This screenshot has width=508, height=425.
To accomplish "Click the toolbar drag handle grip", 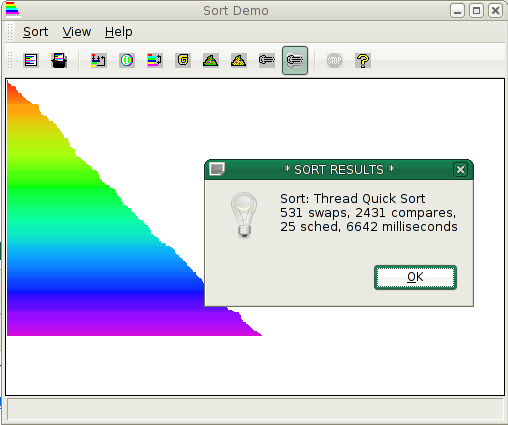I will click(10, 60).
